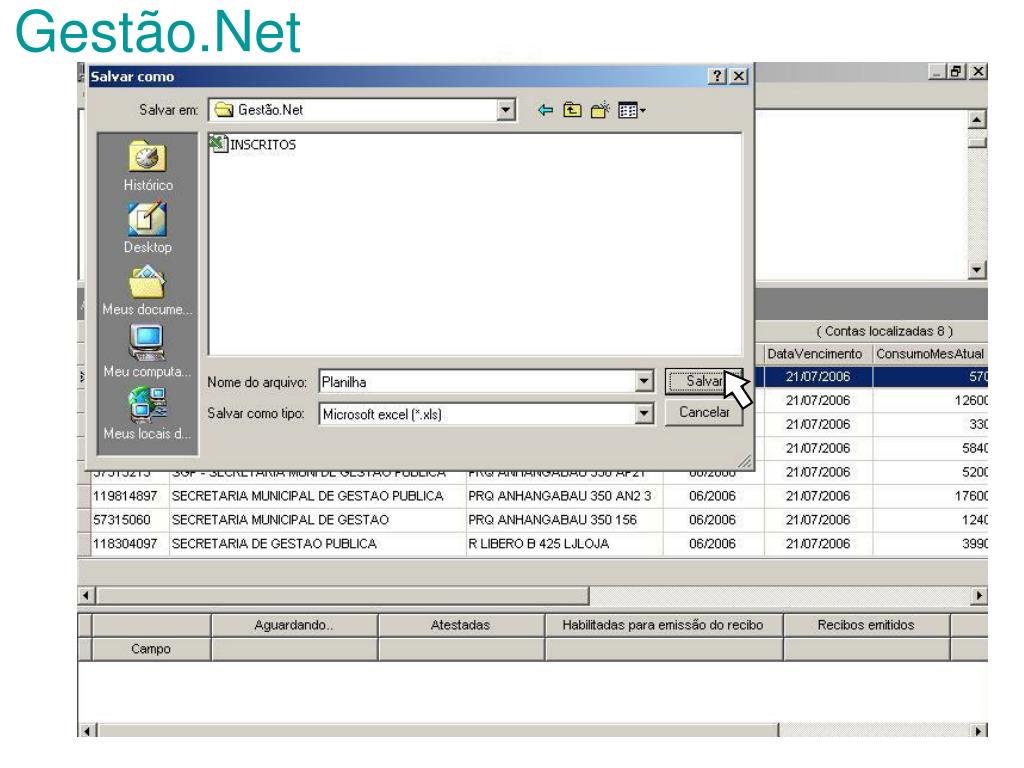Click the Recibos emitidos column header
1024x768 pixels.
[x=866, y=625]
